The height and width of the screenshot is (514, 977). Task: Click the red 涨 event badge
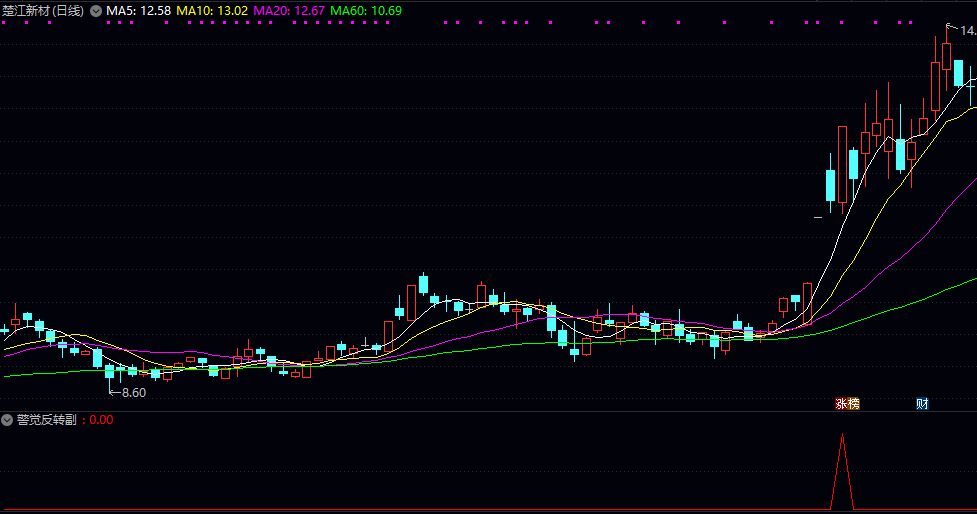pos(842,404)
